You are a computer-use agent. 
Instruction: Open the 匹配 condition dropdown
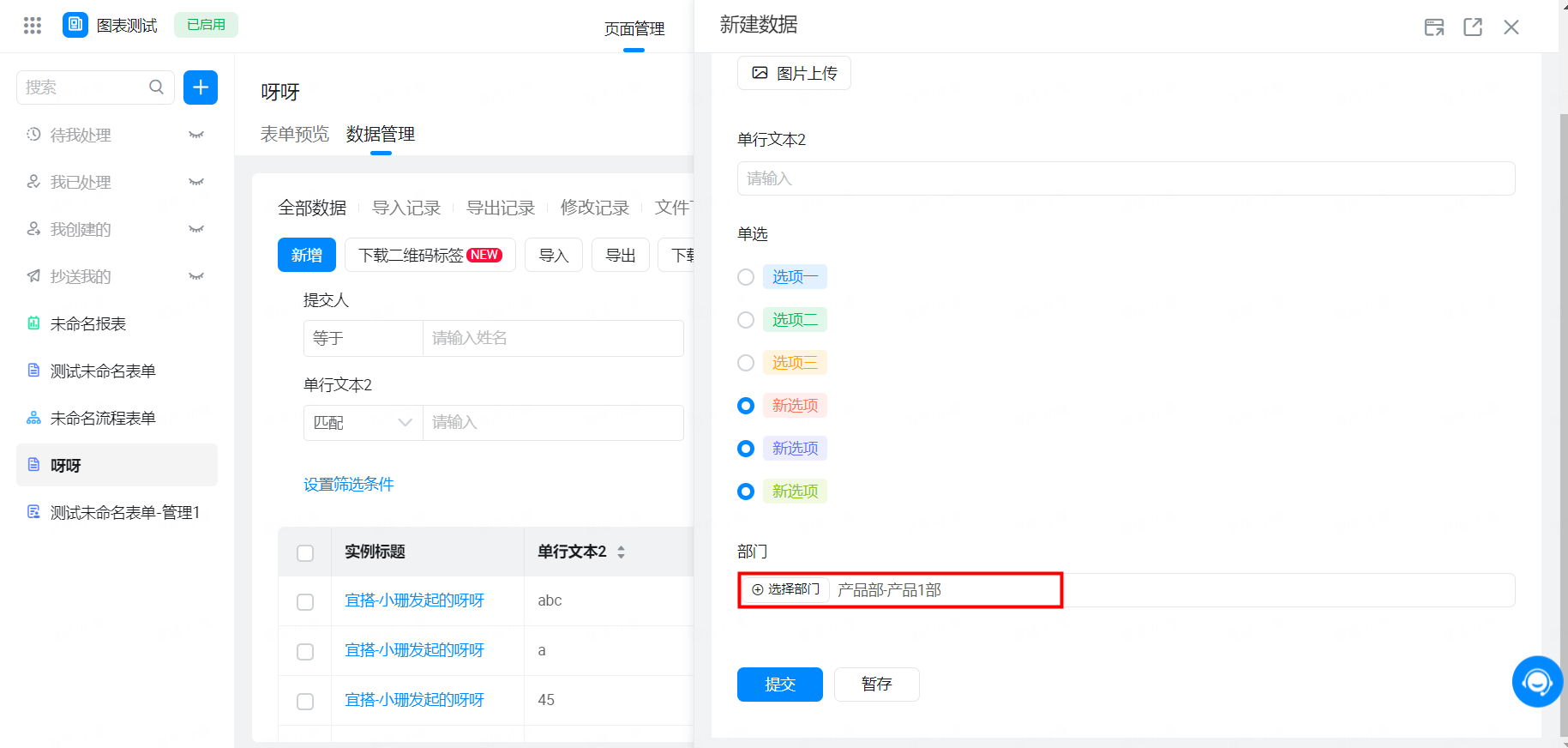click(x=363, y=423)
